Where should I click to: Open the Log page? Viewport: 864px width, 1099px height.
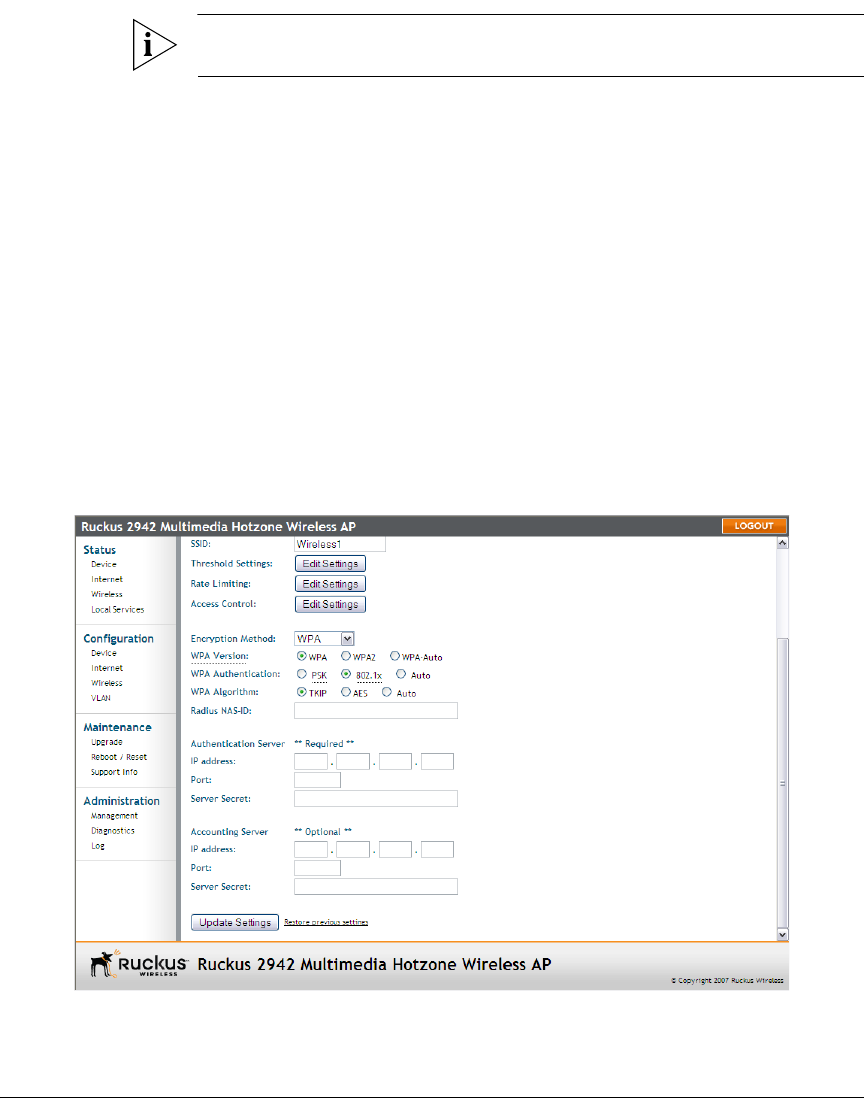point(97,846)
